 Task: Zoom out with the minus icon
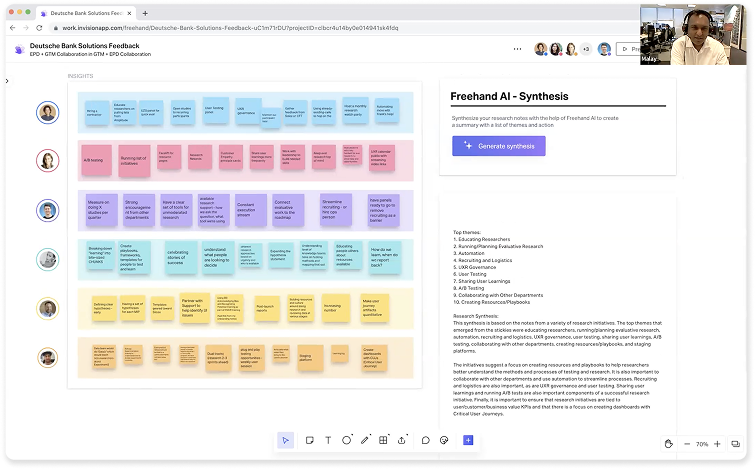coord(687,444)
